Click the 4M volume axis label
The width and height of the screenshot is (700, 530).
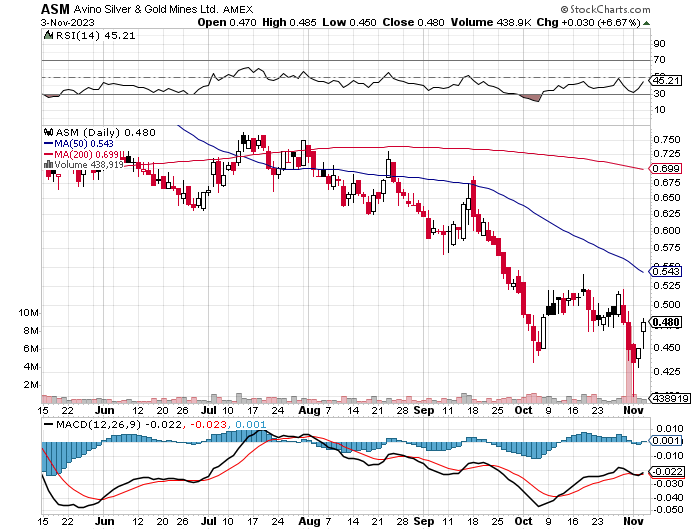pyautogui.click(x=31, y=367)
